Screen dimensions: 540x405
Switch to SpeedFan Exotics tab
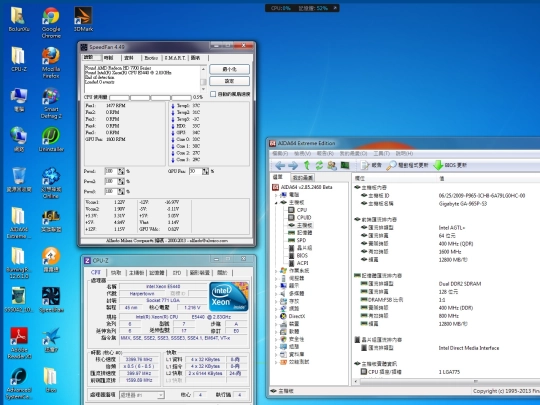[151, 58]
